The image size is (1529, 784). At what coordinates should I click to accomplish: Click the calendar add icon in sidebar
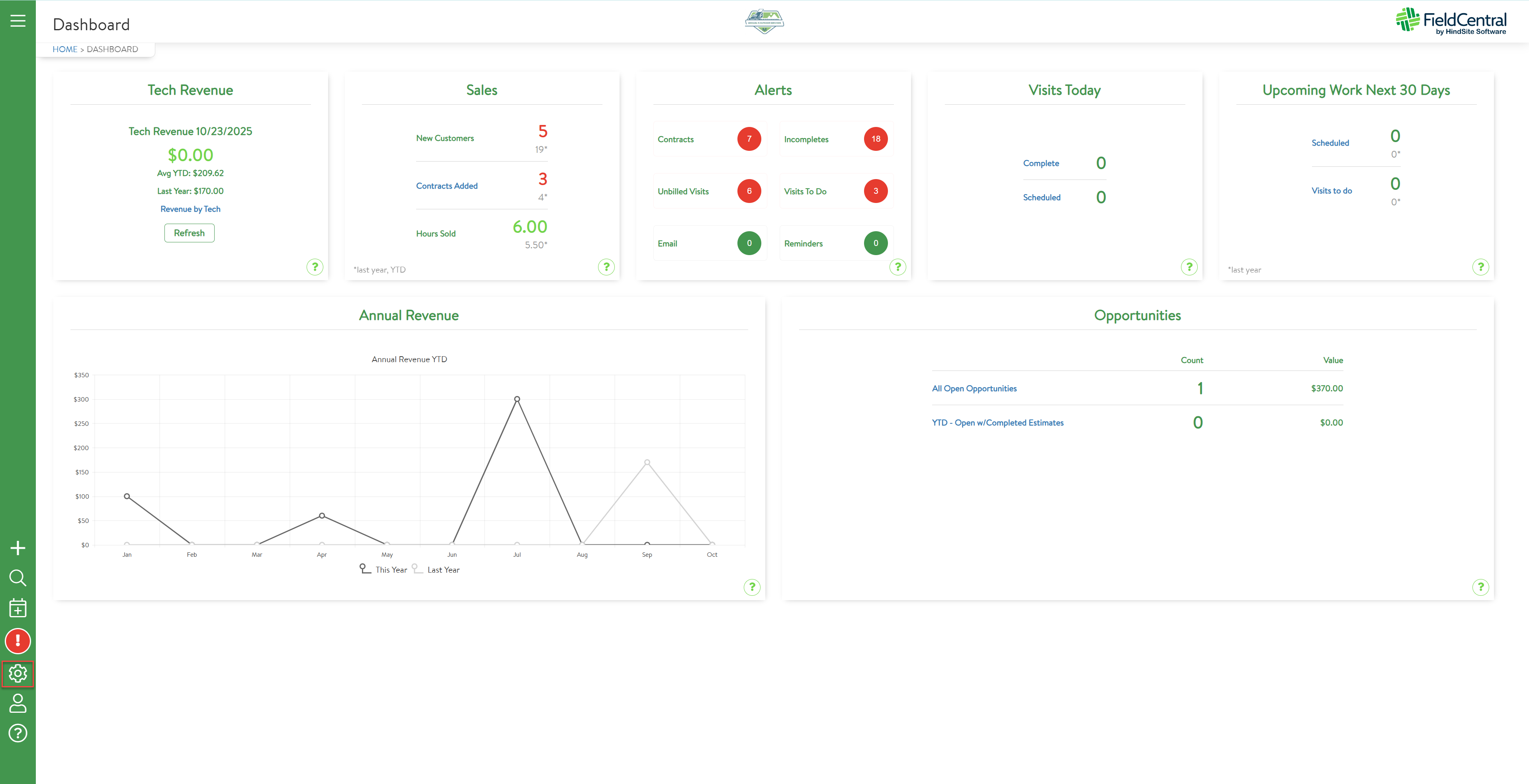18,608
